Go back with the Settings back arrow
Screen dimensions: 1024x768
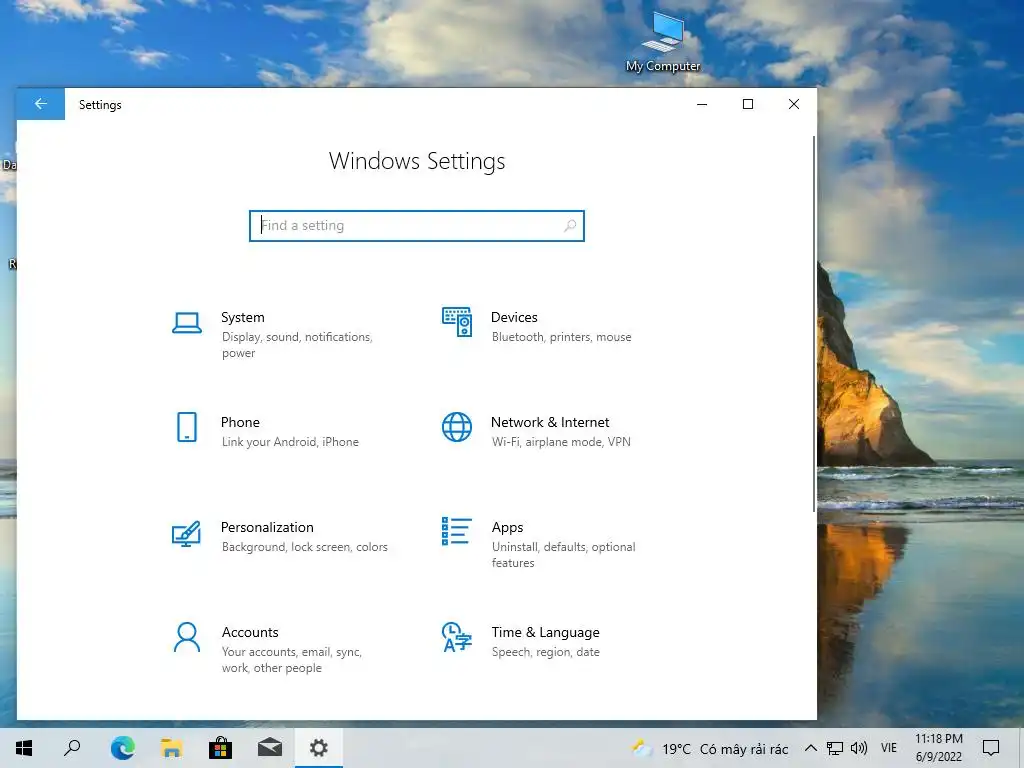40,104
